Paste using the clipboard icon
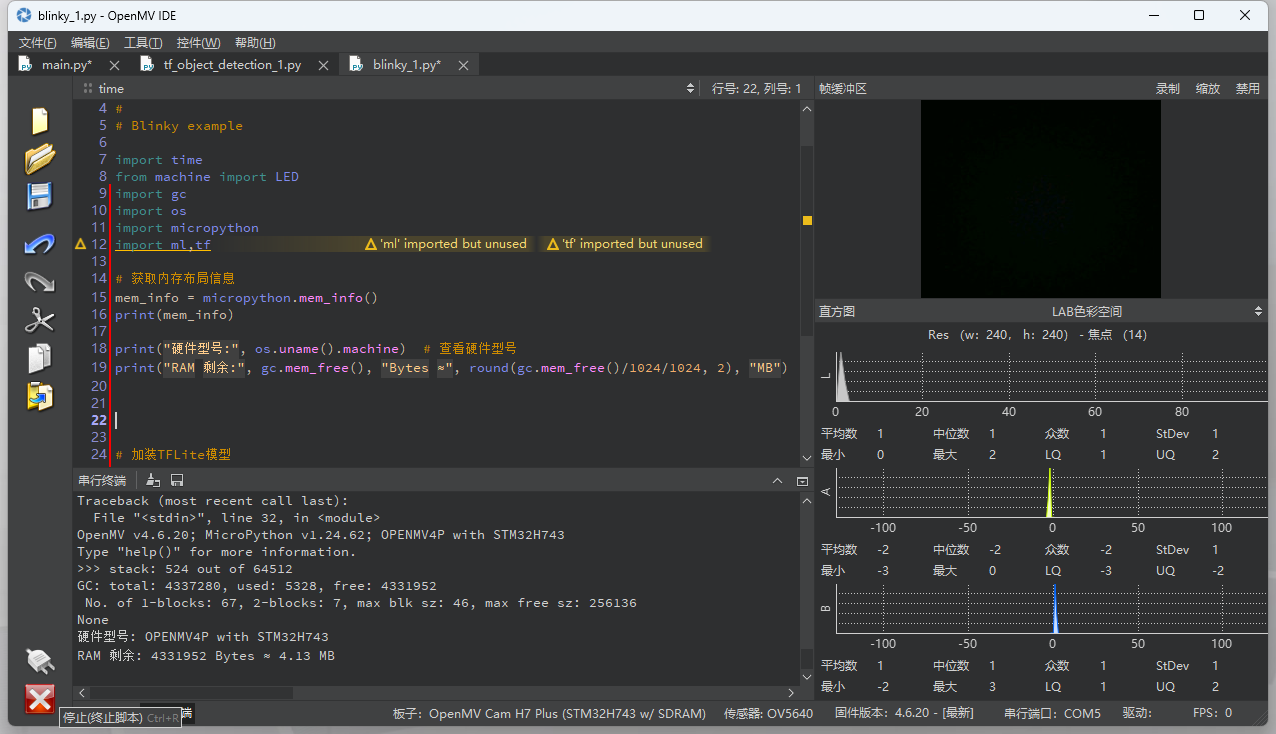Viewport: 1276px width, 734px height. tap(40, 396)
